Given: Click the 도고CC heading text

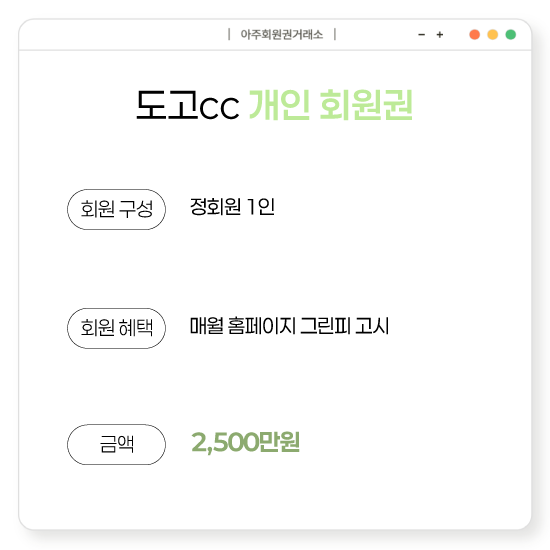Looking at the screenshot, I should pyautogui.click(x=188, y=105).
